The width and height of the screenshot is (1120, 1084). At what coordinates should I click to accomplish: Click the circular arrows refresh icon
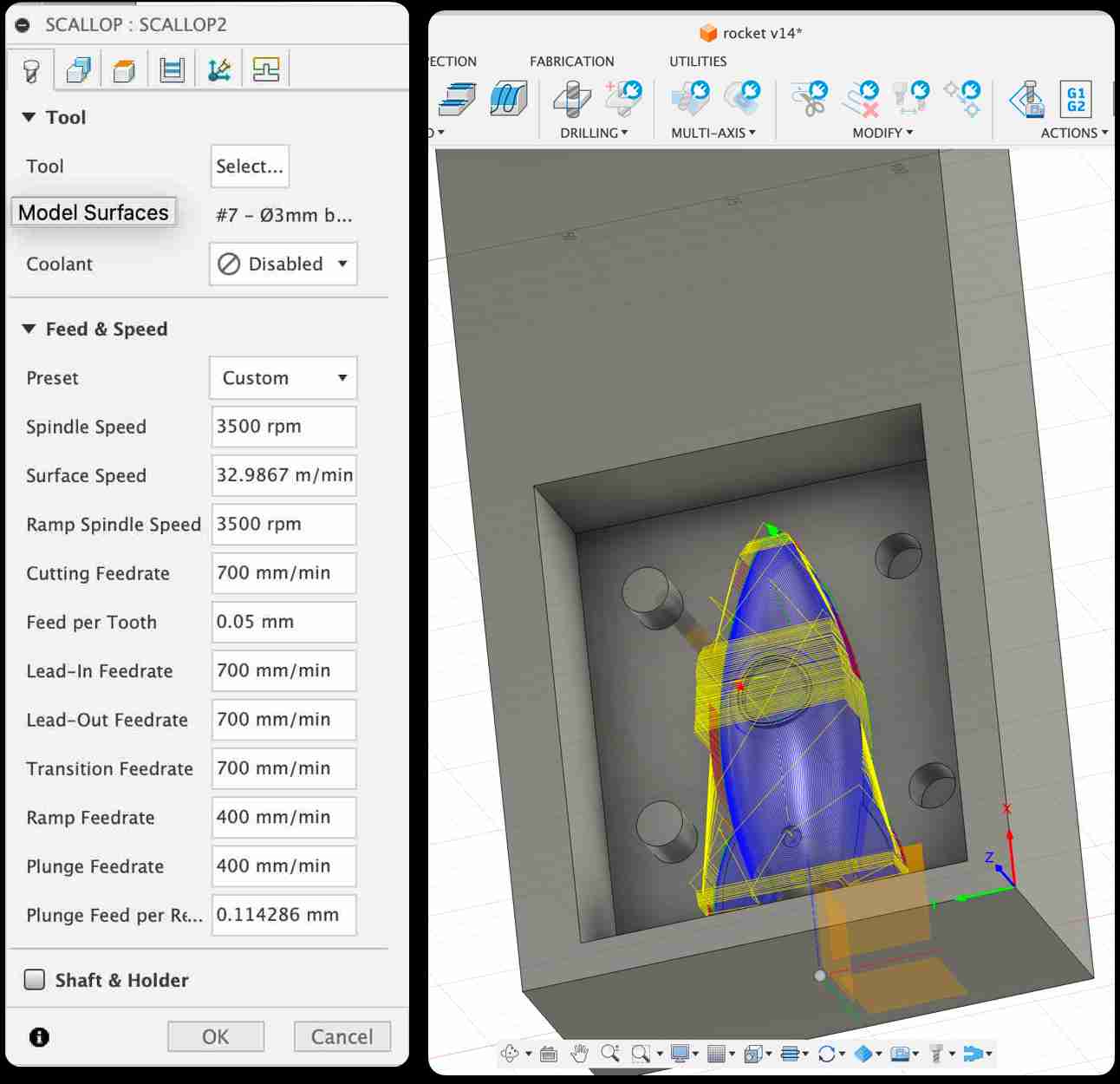pyautogui.click(x=826, y=1054)
